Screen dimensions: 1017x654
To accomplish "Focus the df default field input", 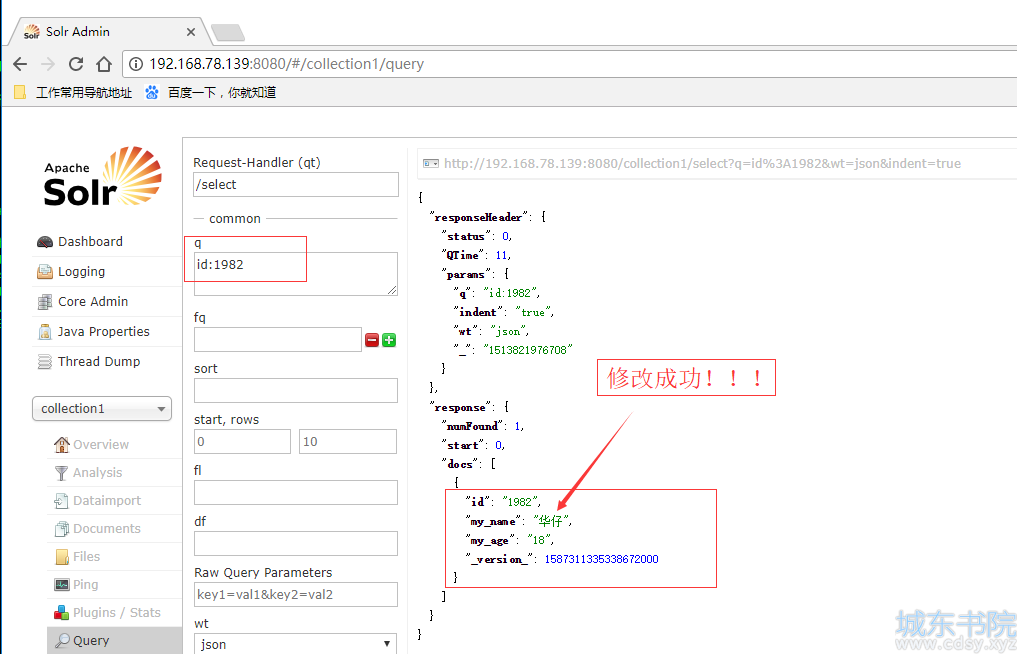I will point(296,543).
